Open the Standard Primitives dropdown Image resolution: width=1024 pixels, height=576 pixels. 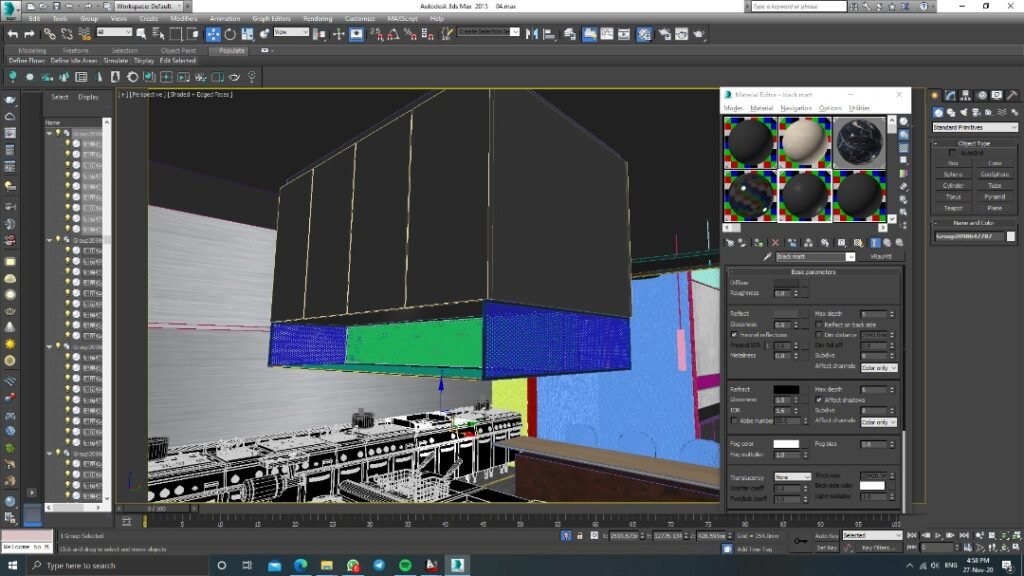coord(974,127)
